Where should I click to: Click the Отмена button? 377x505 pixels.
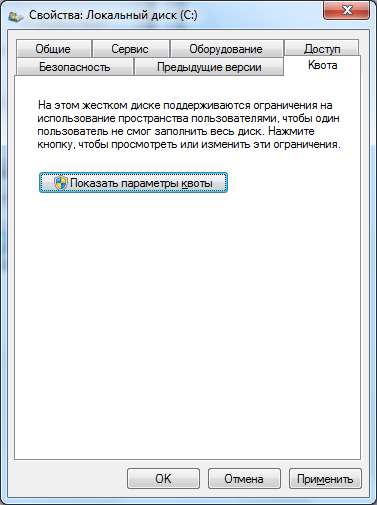pos(244,479)
